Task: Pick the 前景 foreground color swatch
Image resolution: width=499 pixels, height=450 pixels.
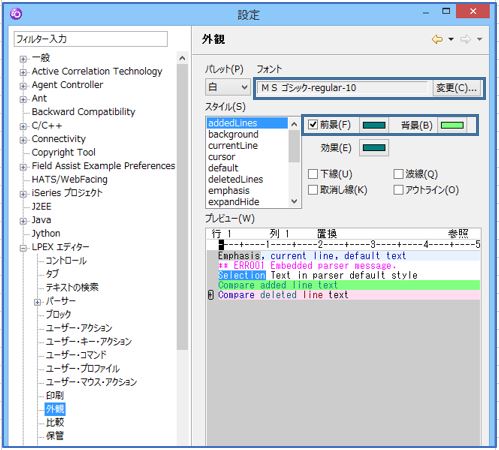Action: tap(374, 125)
